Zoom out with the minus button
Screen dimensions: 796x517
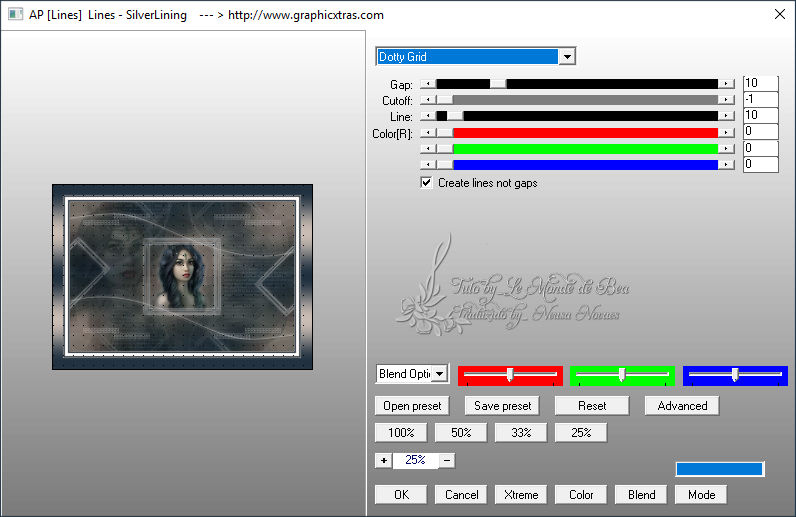click(447, 460)
